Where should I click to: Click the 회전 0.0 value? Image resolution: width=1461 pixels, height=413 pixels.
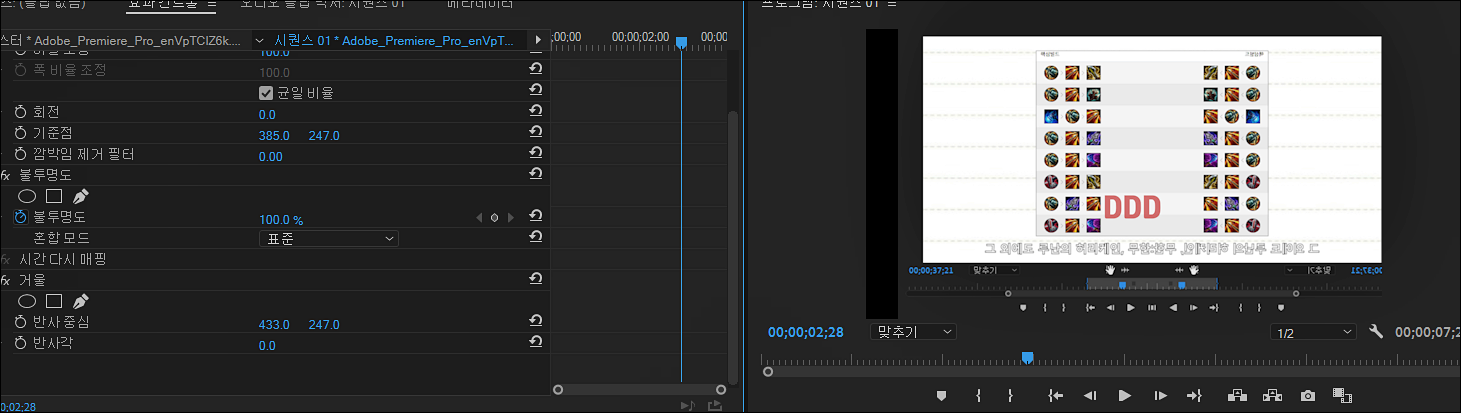[267, 115]
